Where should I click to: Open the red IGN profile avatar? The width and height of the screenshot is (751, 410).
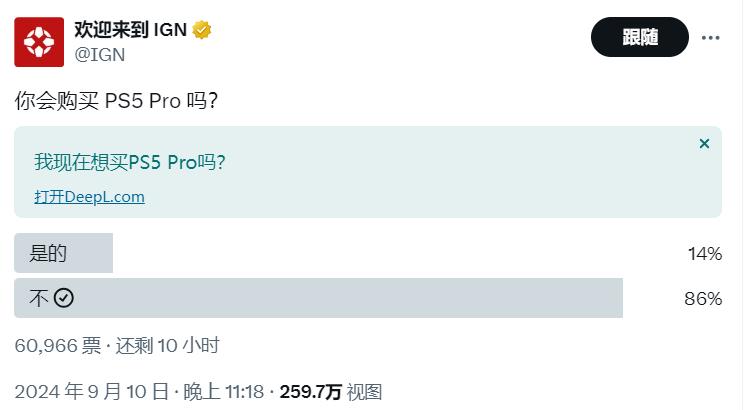point(39,42)
